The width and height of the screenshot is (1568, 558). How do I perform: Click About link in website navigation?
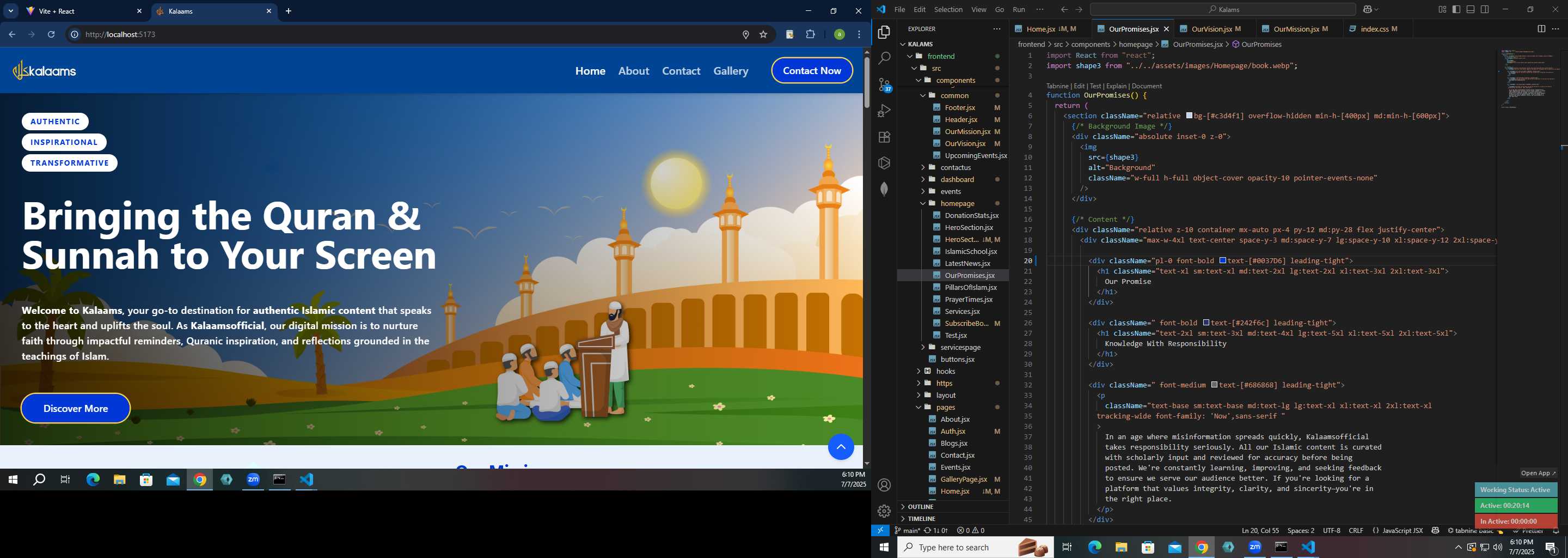[x=633, y=71]
